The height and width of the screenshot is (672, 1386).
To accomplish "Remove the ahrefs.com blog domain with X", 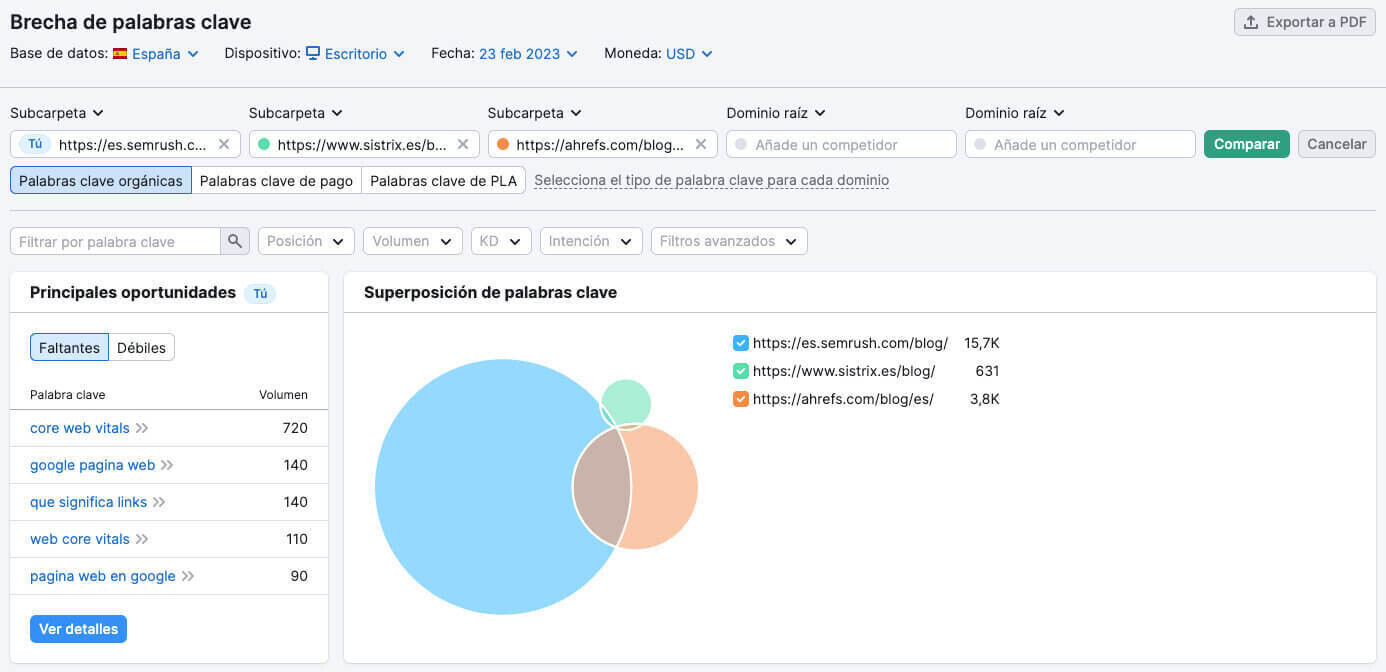I will click(701, 144).
